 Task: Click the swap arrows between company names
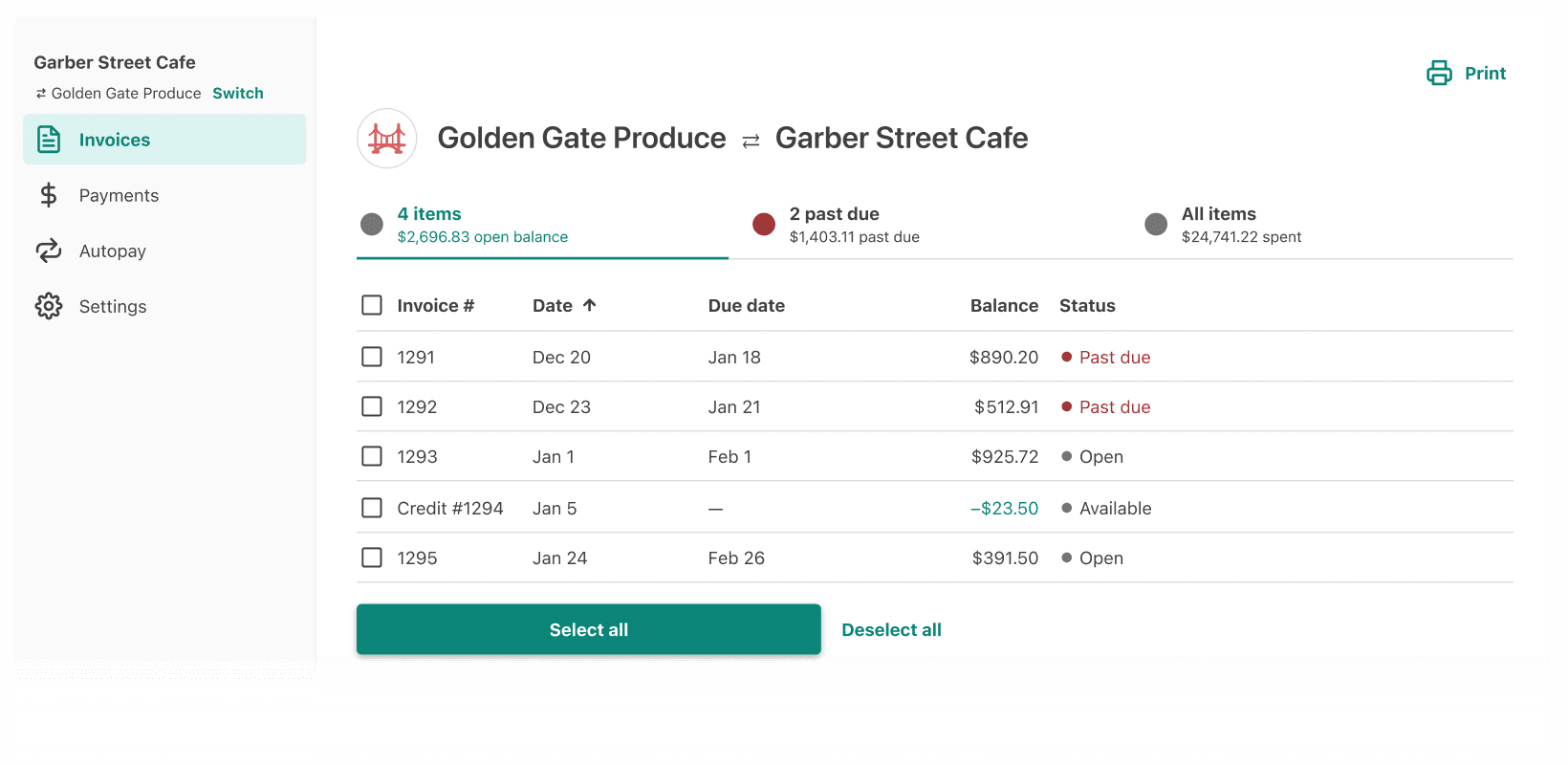(x=751, y=141)
